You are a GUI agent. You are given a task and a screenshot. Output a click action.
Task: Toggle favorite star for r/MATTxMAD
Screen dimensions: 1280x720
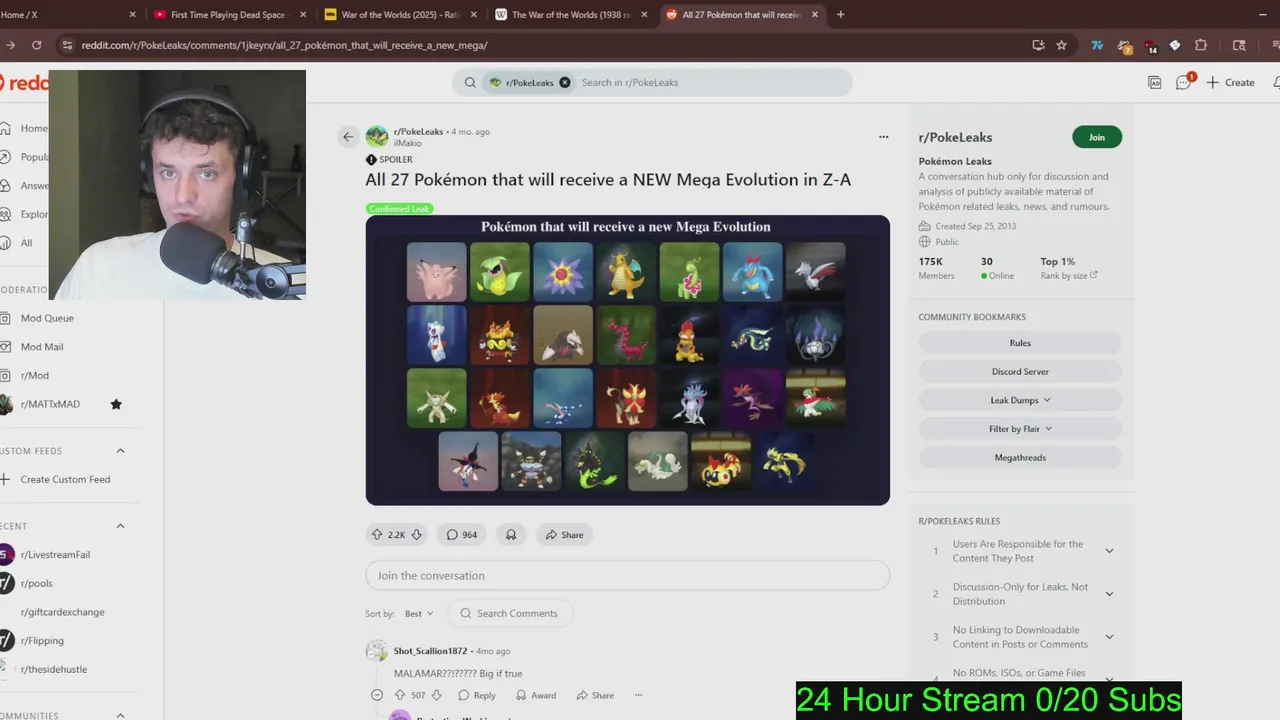tap(116, 404)
